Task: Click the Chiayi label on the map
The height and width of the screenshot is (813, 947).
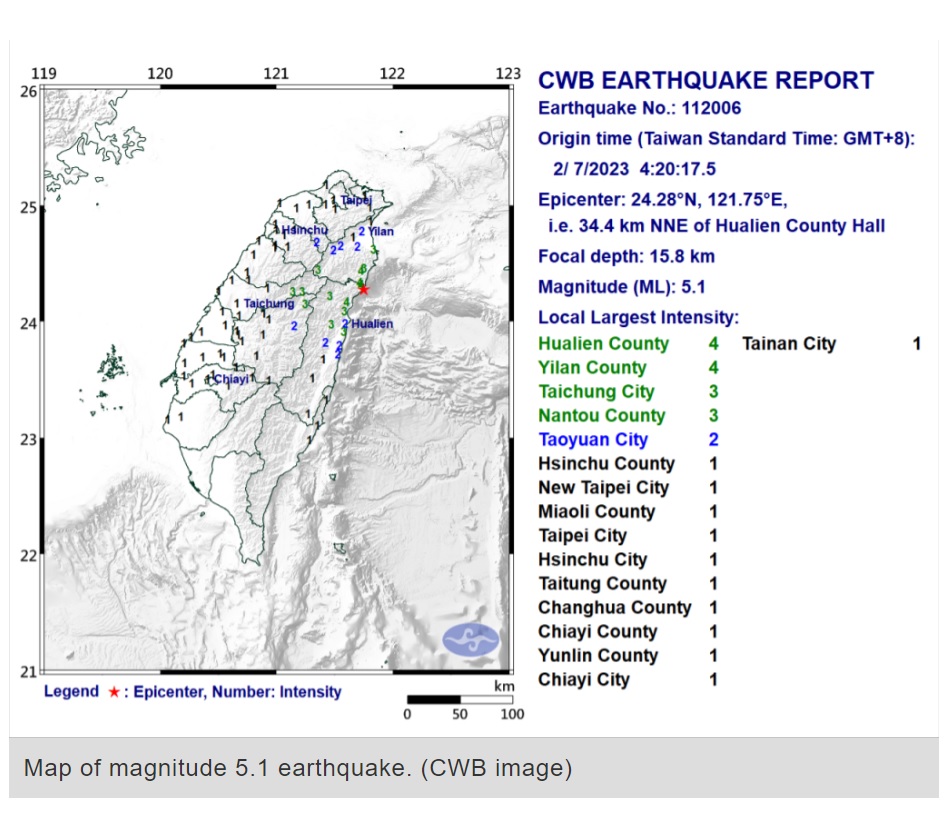Action: click(x=230, y=379)
